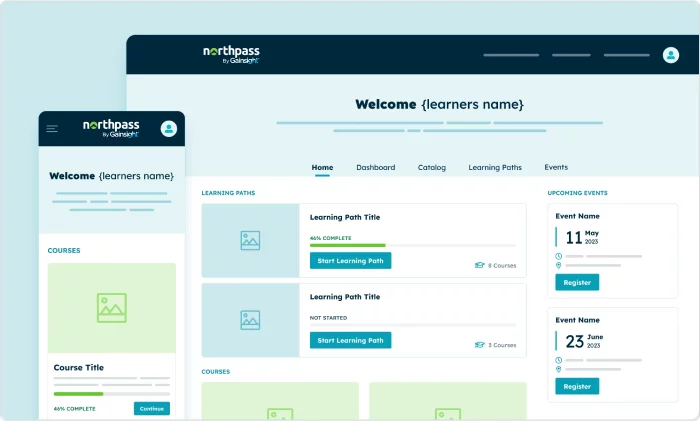Click the clock icon in May 11 event
The width and height of the screenshot is (700, 421).
(558, 256)
